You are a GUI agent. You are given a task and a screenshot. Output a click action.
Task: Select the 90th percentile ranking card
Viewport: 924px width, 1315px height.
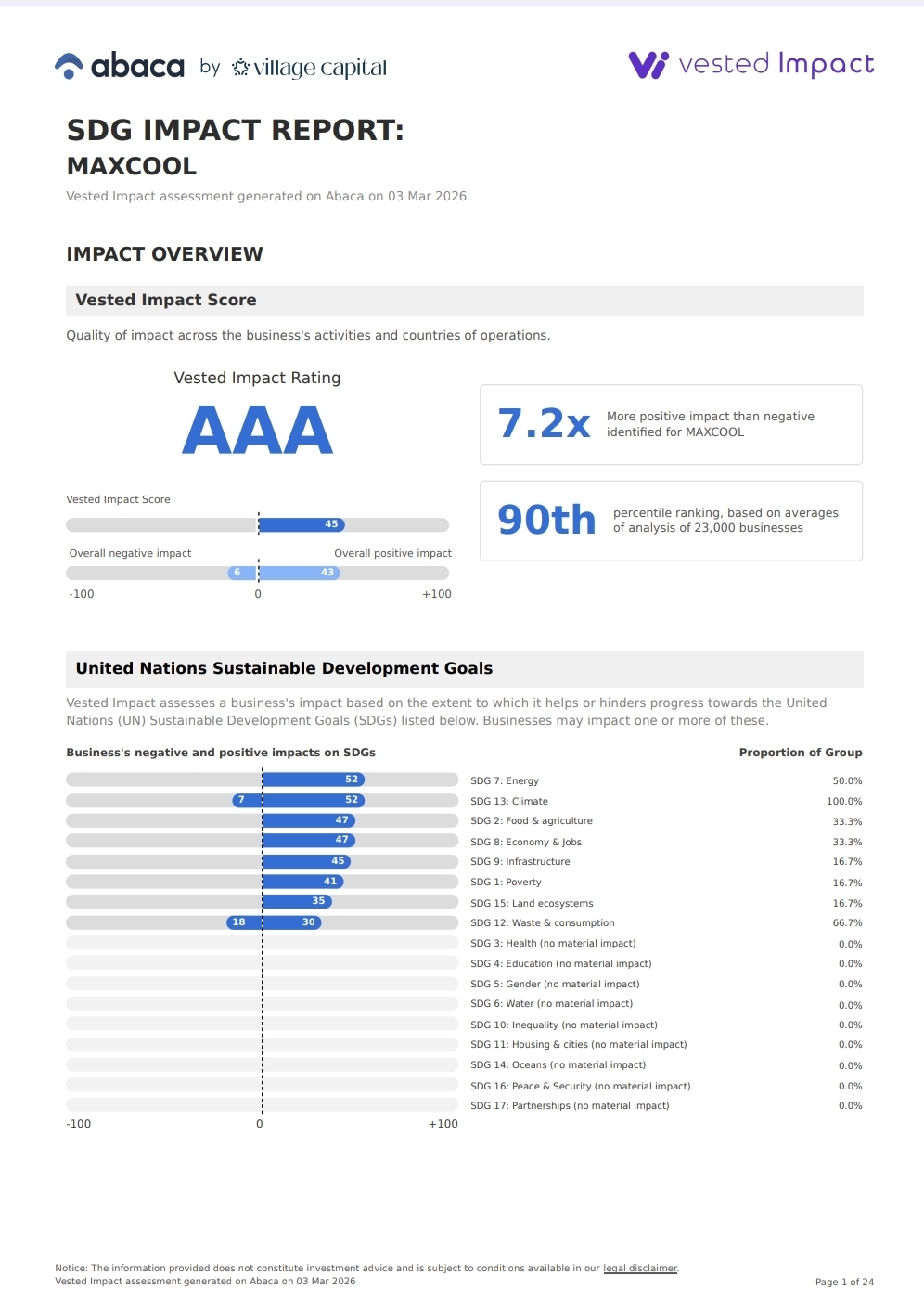tap(671, 521)
